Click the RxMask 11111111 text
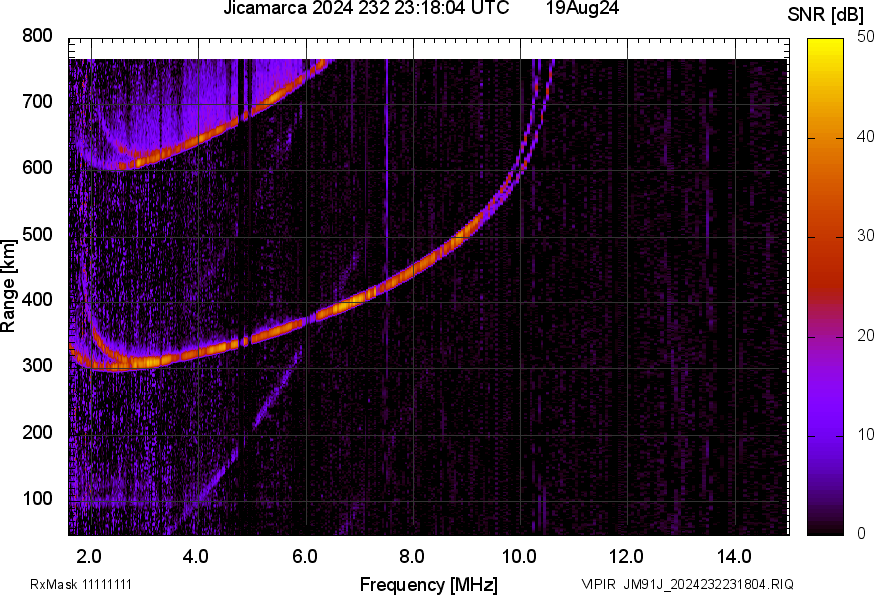Image resolution: width=874 pixels, height=595 pixels. click(81, 584)
